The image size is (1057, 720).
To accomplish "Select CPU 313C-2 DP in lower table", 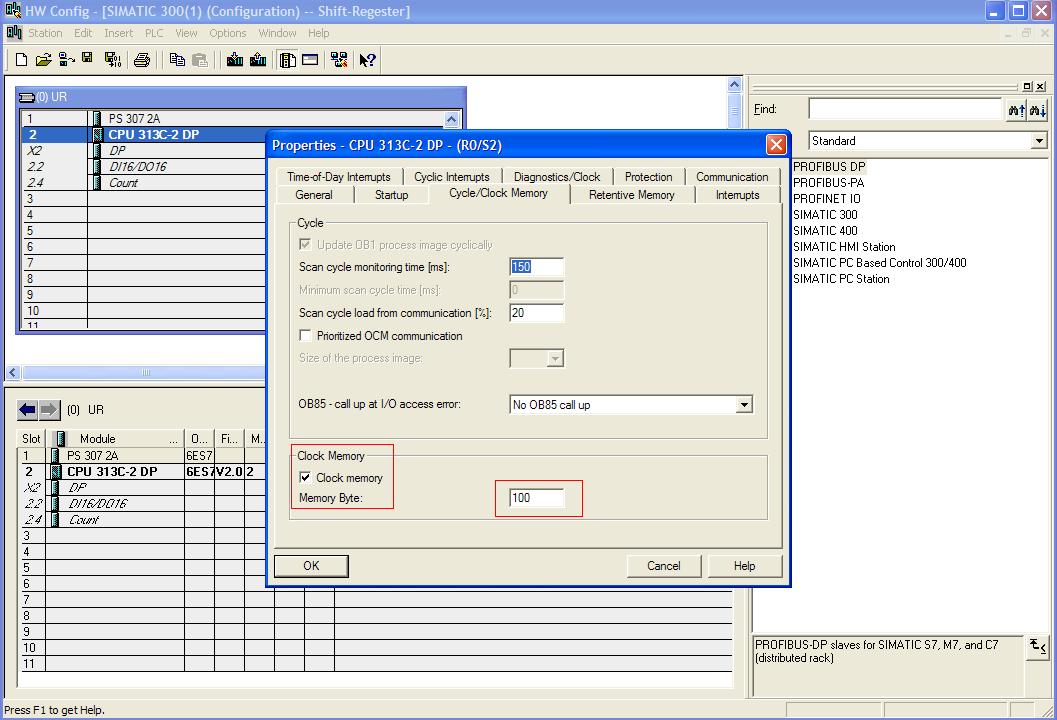I will [112, 472].
